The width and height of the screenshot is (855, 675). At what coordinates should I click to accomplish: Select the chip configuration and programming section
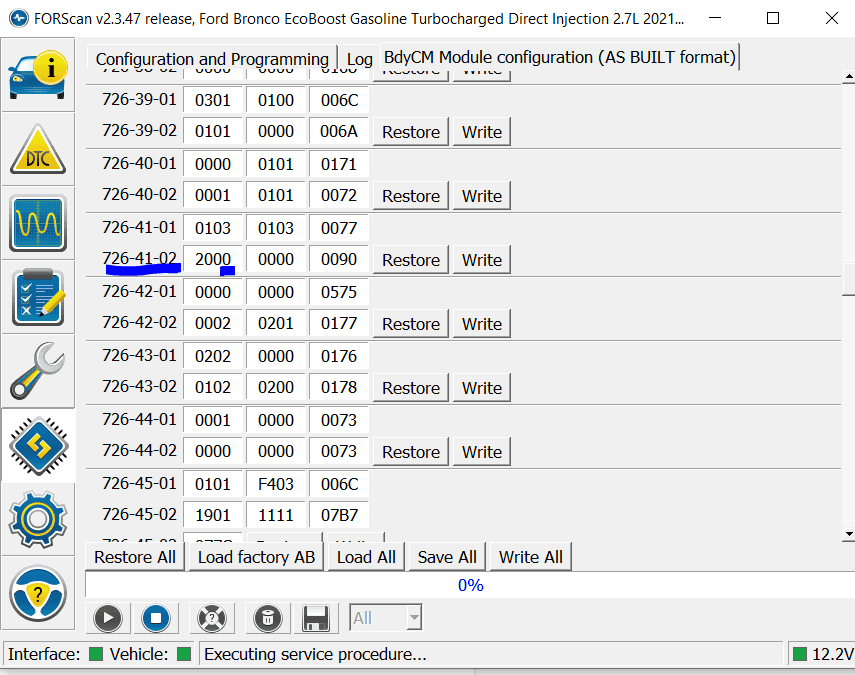(x=38, y=445)
